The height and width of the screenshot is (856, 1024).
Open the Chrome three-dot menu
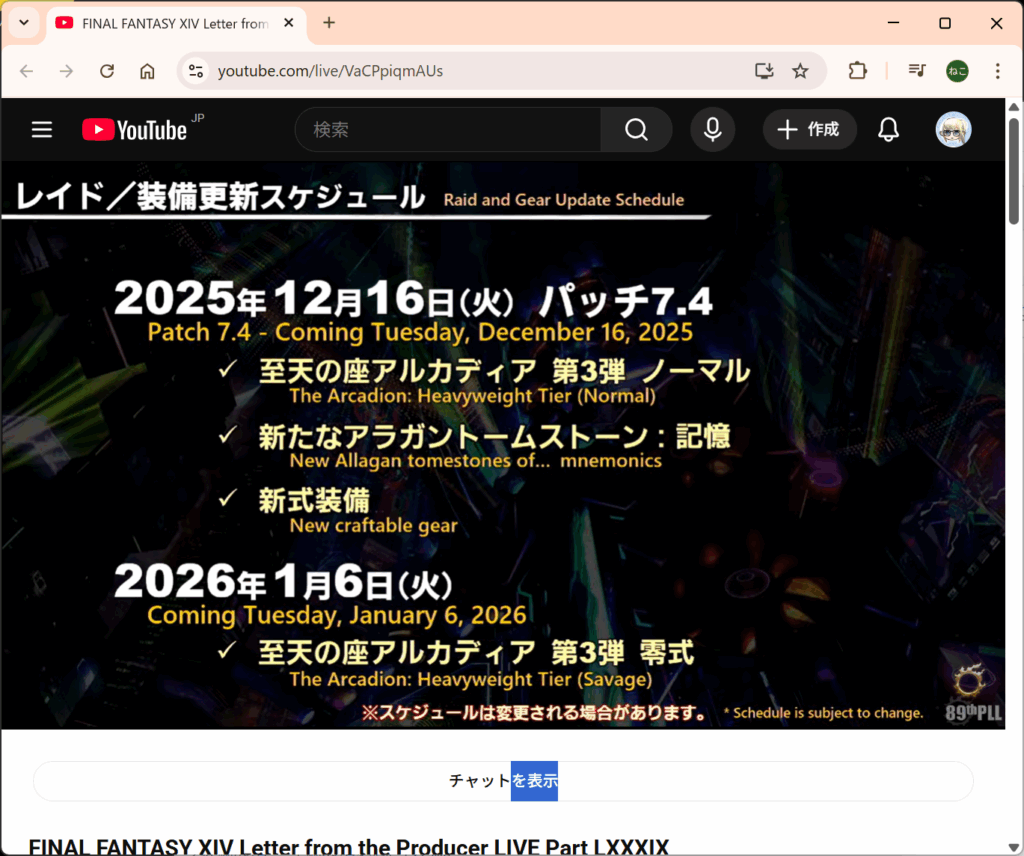(997, 71)
